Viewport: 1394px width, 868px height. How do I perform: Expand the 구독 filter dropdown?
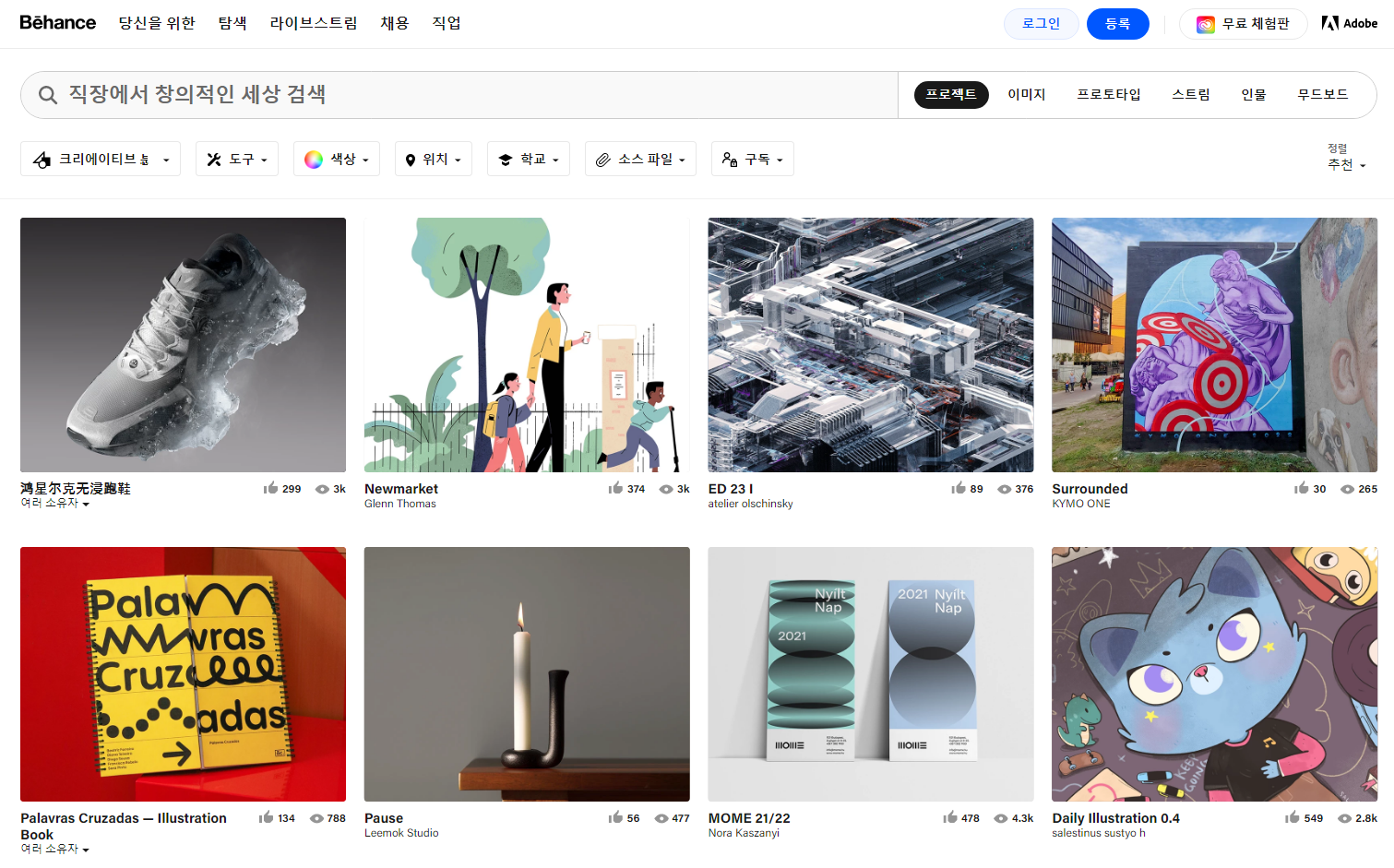coord(752,158)
